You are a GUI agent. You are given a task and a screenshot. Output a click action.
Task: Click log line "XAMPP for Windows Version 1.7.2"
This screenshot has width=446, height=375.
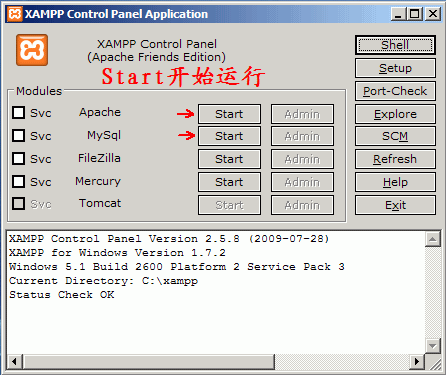(118, 253)
